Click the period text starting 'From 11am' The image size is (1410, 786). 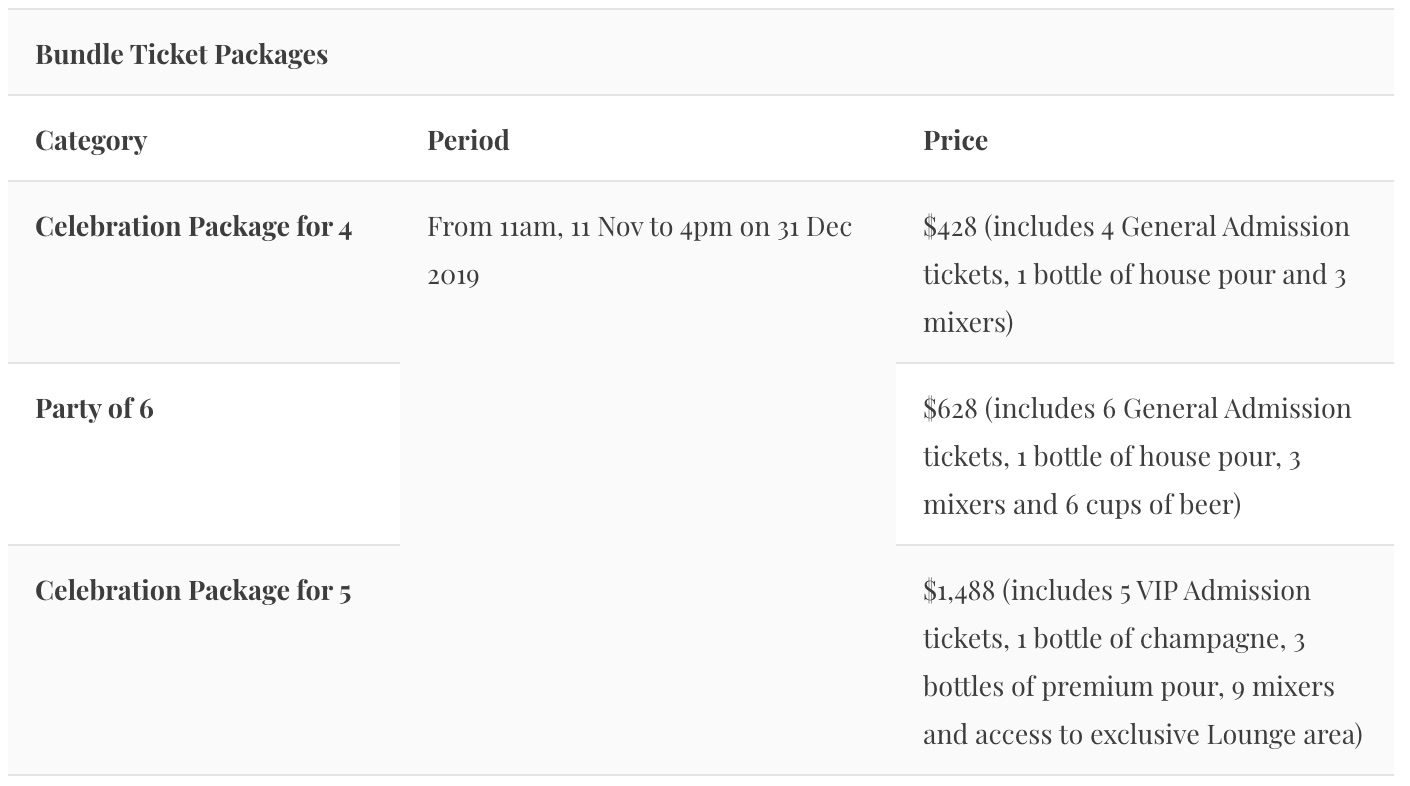639,227
